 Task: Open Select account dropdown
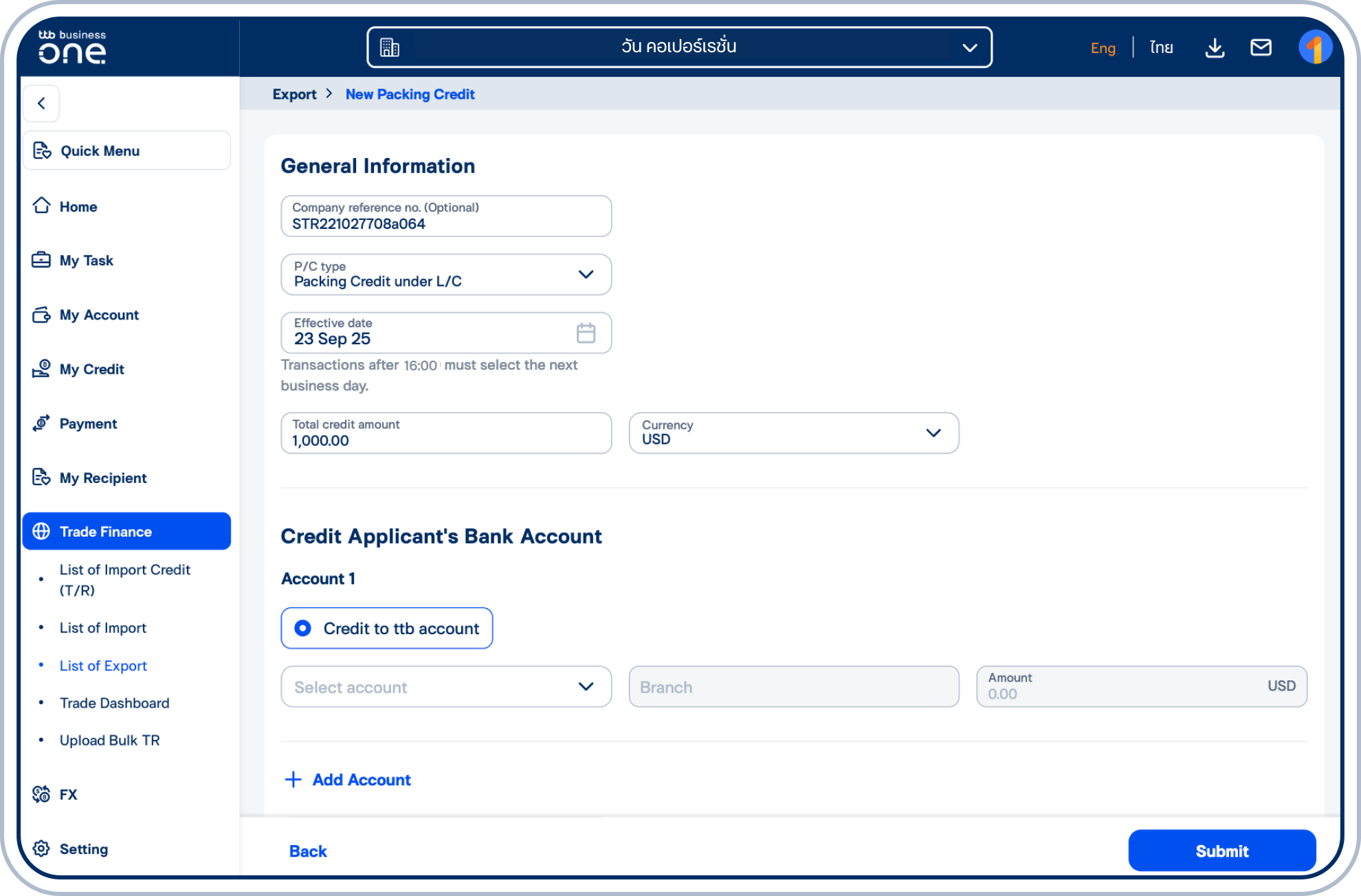pyautogui.click(x=445, y=686)
